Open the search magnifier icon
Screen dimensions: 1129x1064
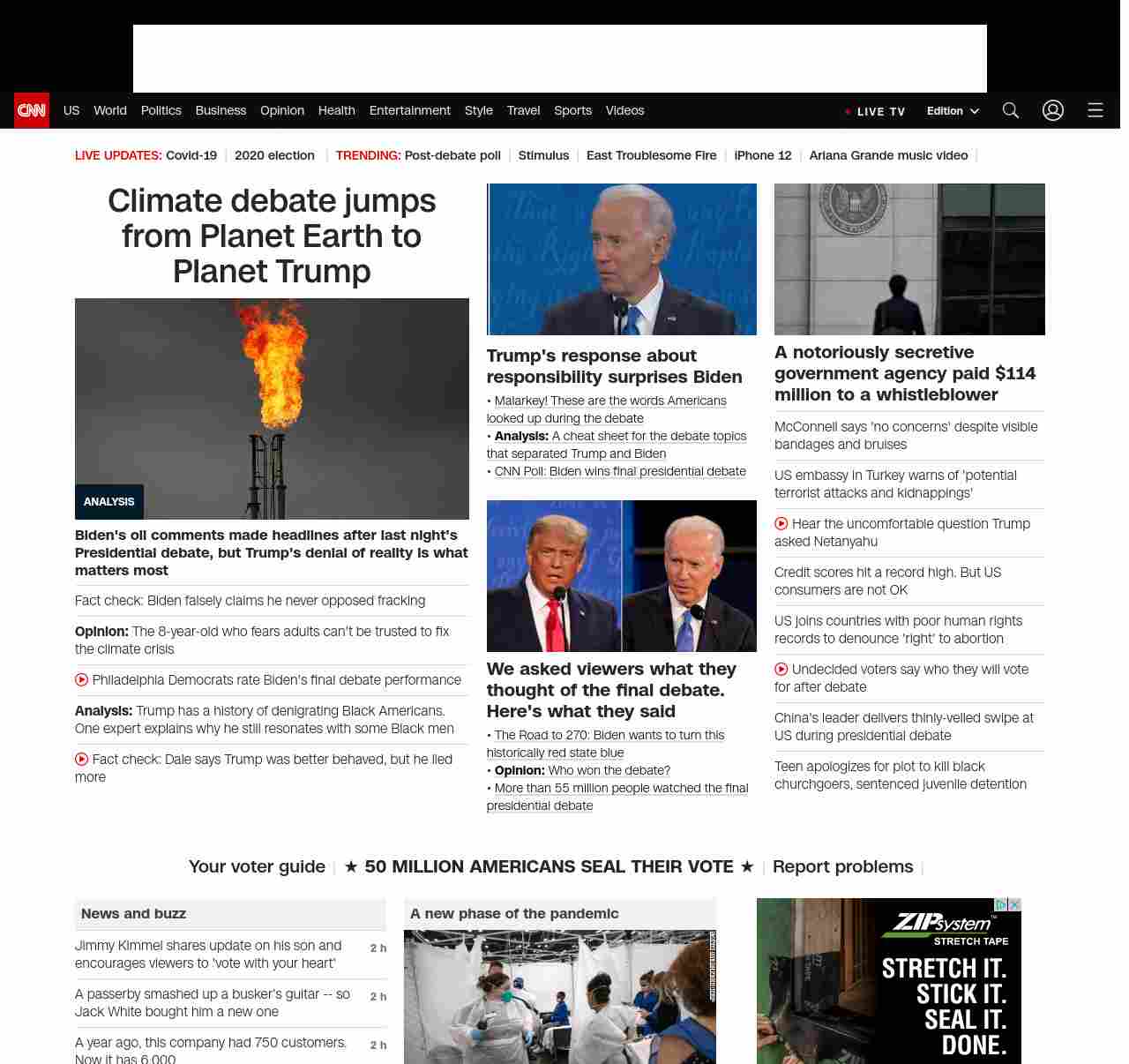click(1010, 110)
